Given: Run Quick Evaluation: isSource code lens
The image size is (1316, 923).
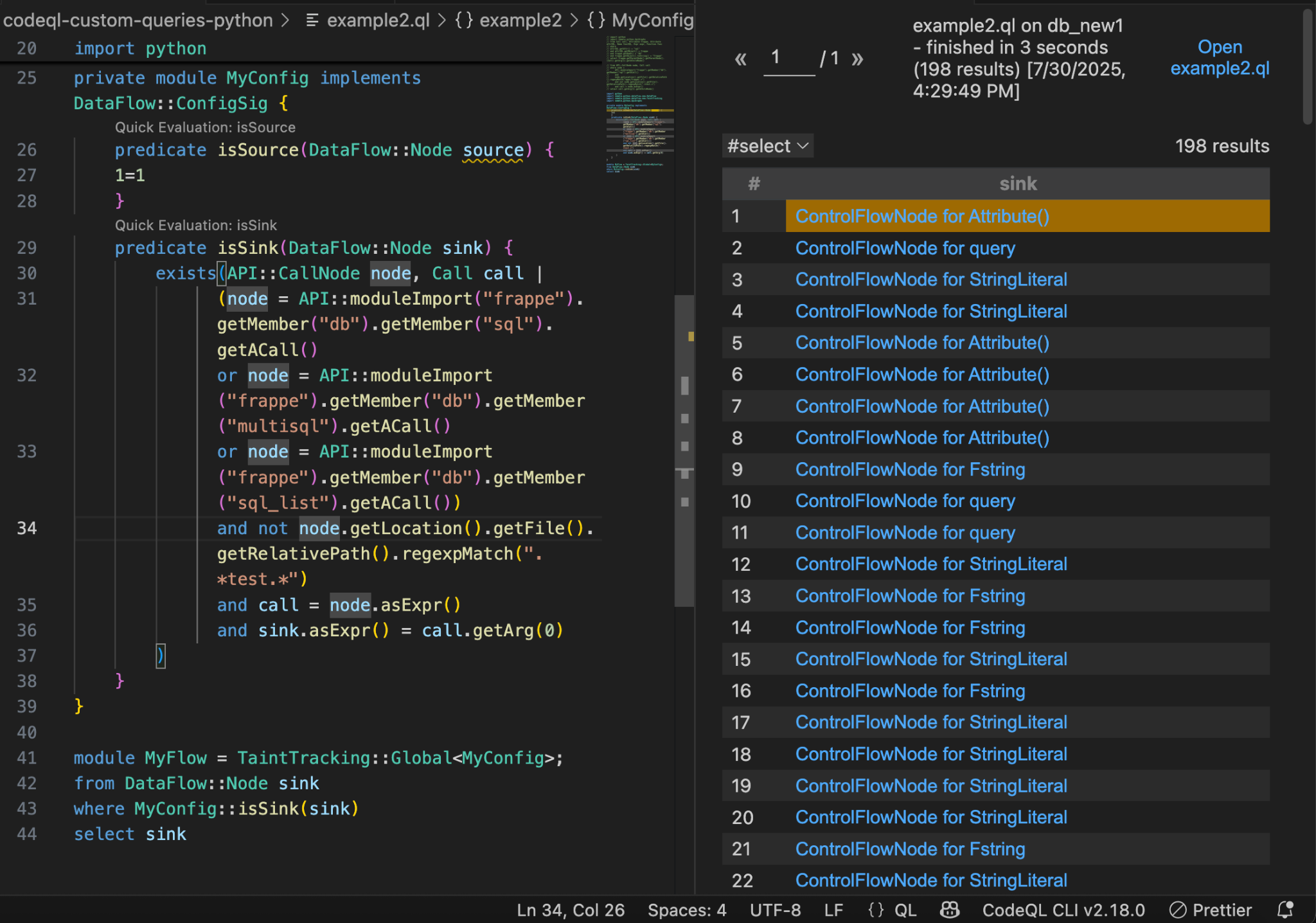Looking at the screenshot, I should click(205, 127).
